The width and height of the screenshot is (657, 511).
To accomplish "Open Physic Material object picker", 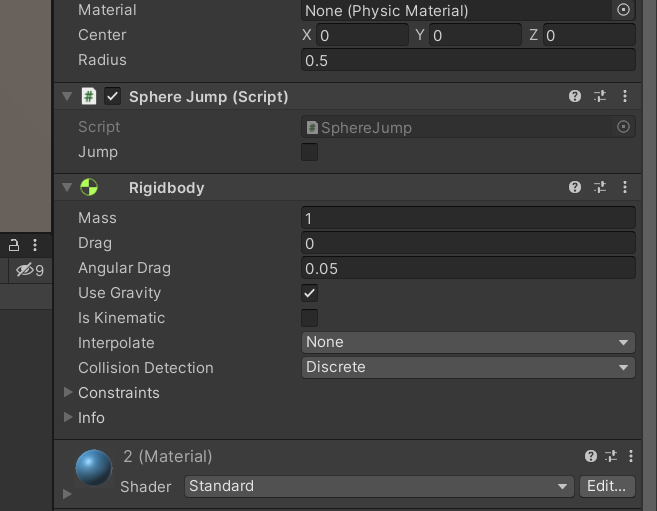I will pyautogui.click(x=623, y=10).
